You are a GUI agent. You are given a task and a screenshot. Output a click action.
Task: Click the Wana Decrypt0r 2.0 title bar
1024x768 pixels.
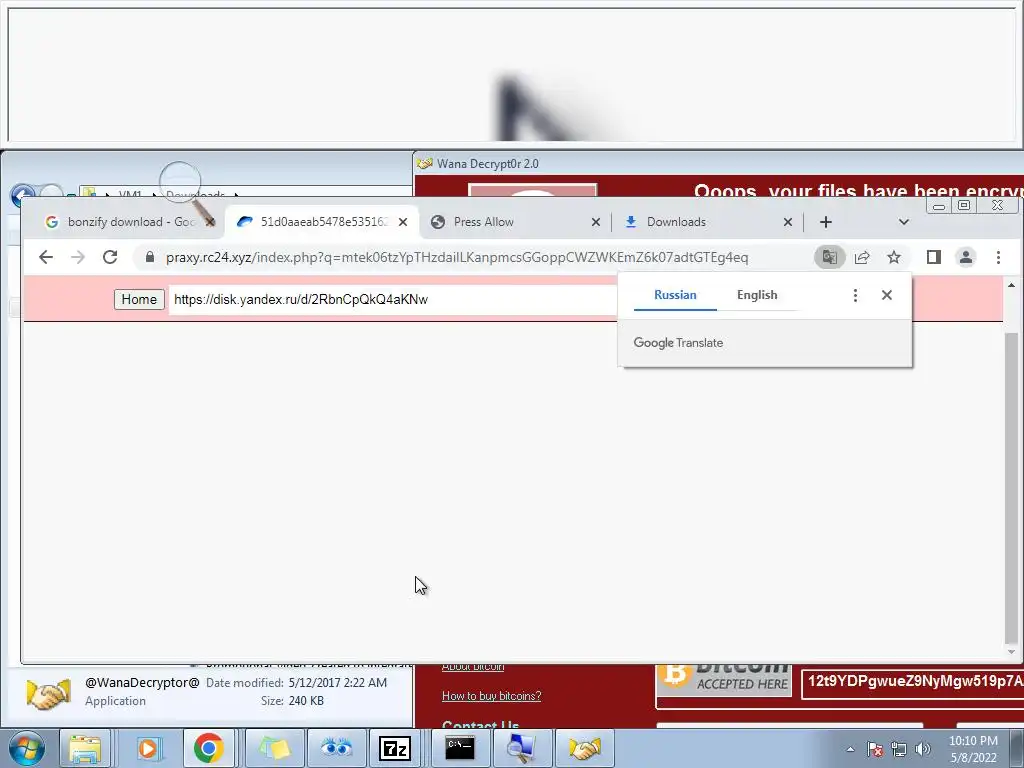tap(718, 164)
